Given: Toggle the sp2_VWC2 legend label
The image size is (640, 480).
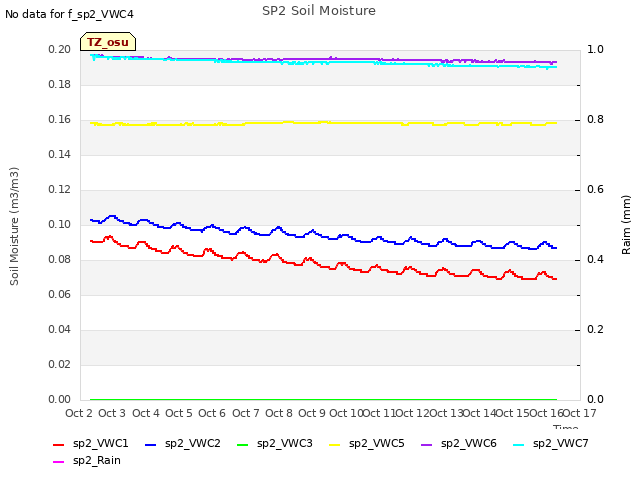Looking at the screenshot, I should pyautogui.click(x=193, y=444).
